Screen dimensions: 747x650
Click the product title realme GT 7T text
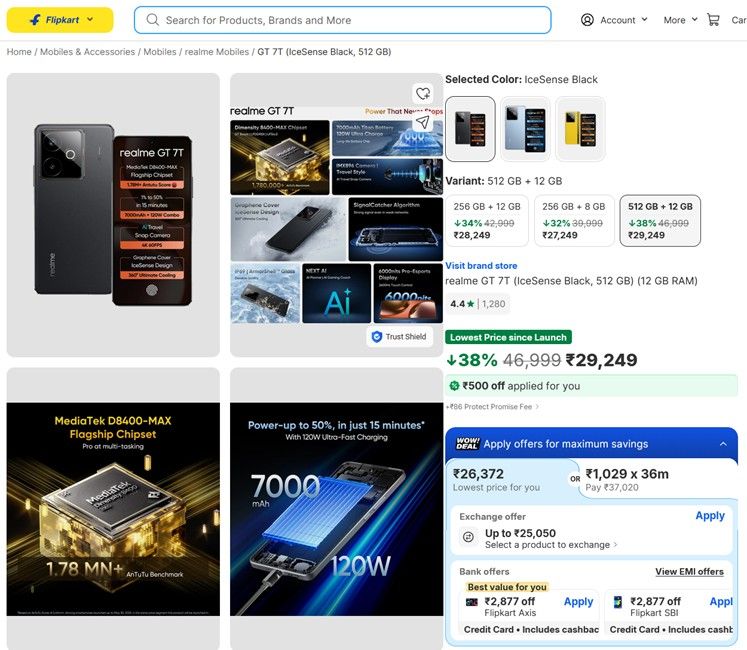[571, 281]
